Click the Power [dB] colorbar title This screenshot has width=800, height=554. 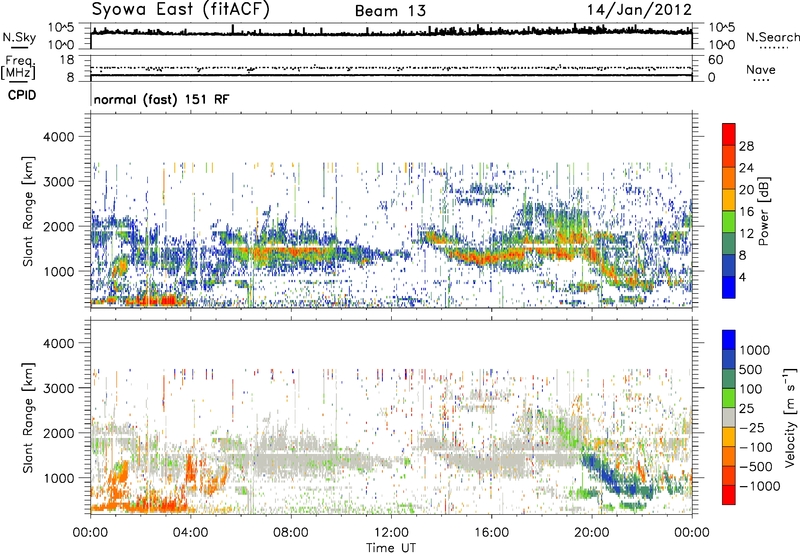point(763,211)
